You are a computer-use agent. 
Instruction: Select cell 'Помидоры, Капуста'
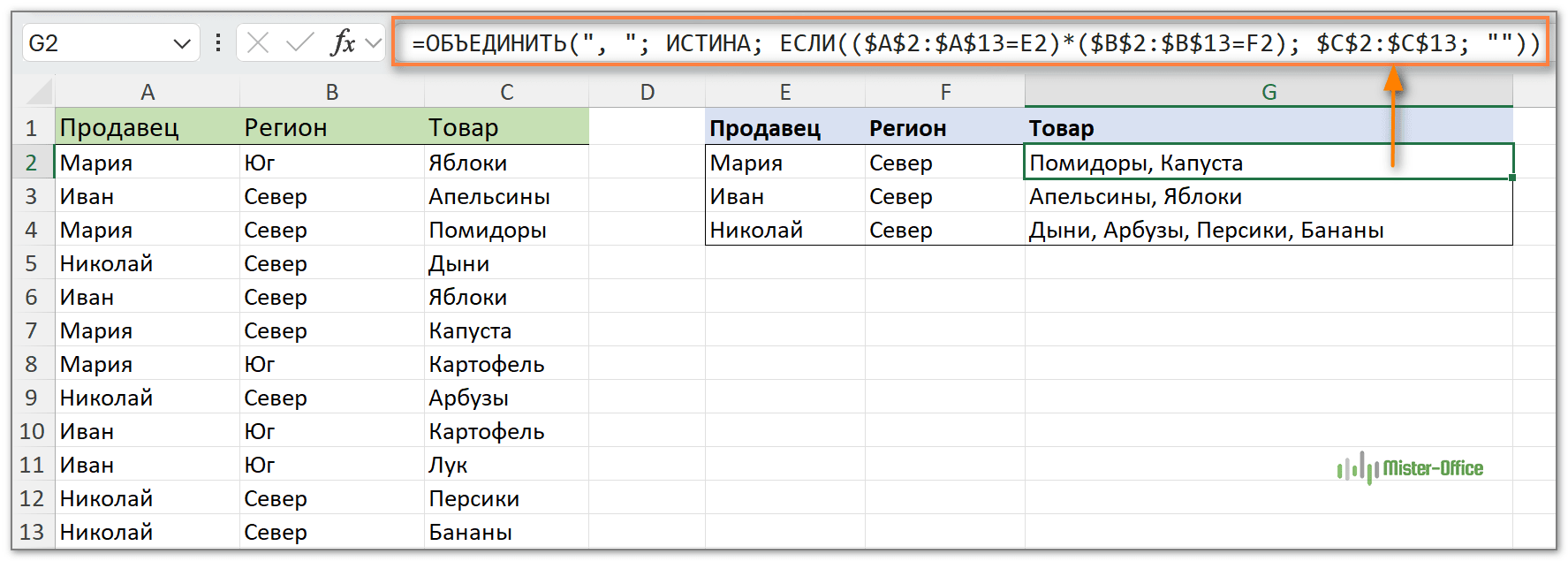pos(1269,163)
